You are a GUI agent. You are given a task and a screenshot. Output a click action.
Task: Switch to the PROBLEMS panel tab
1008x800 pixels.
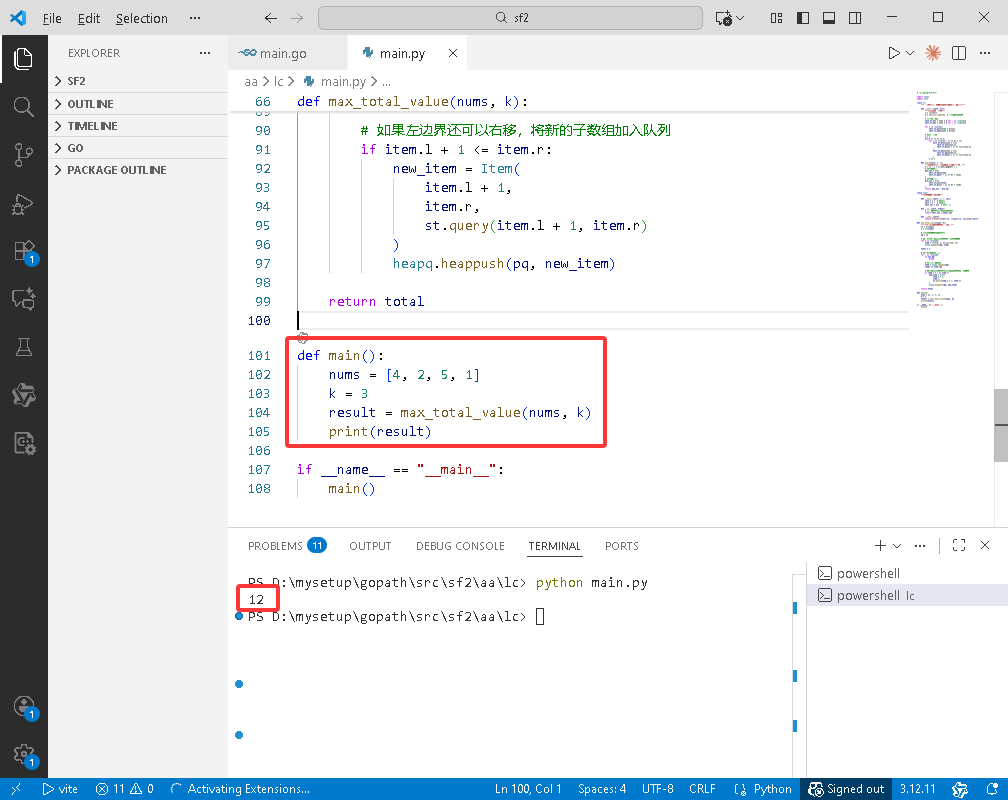[x=287, y=546]
